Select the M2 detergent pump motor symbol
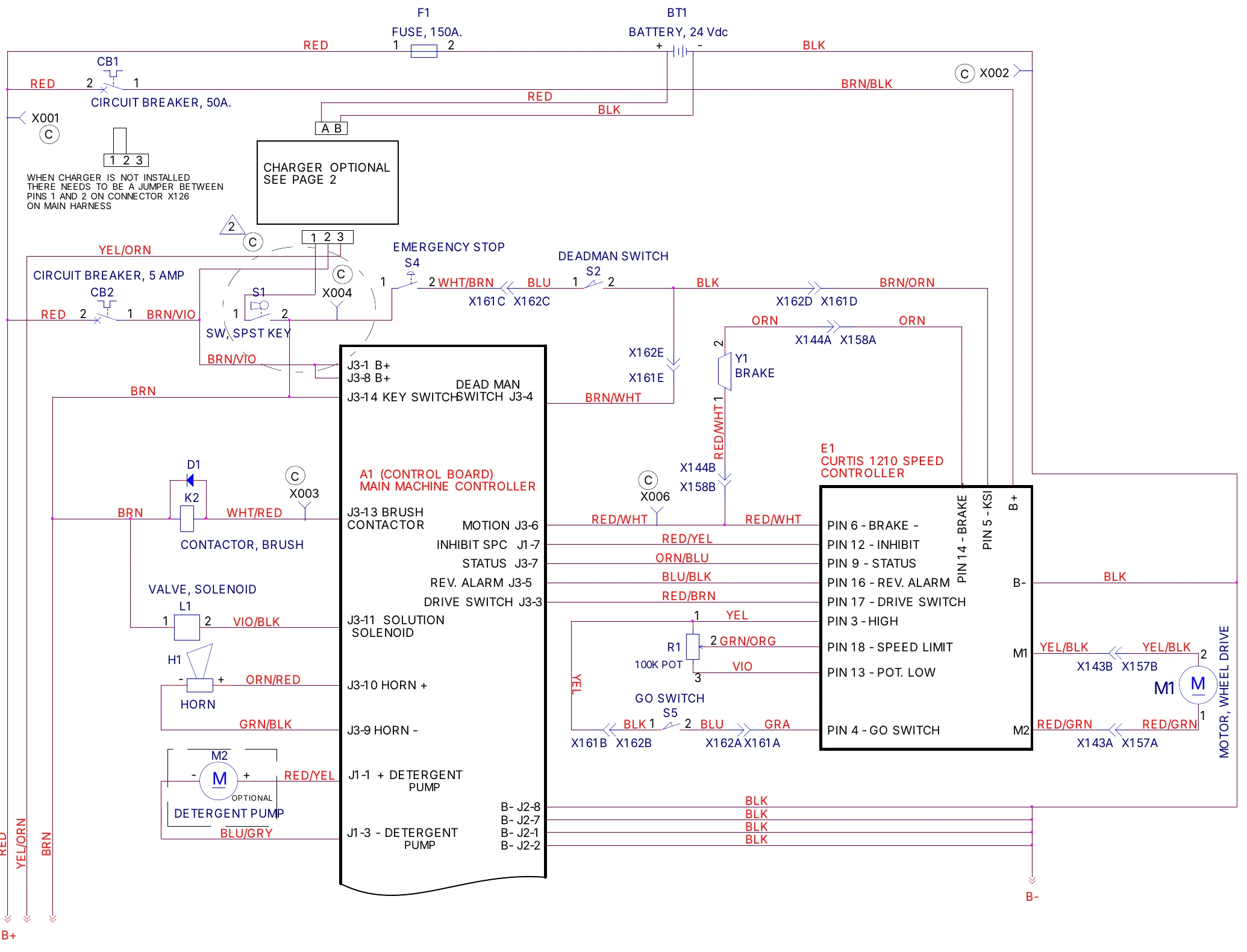Screen dimensions: 1247x952 (x=219, y=780)
